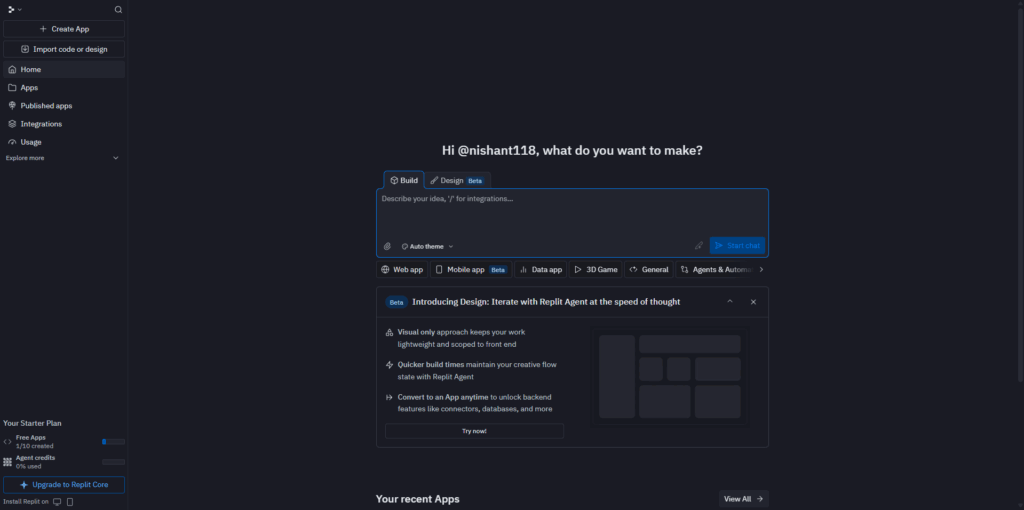Collapse the Introducing Design banner
The image size is (1024, 510).
[x=730, y=301]
